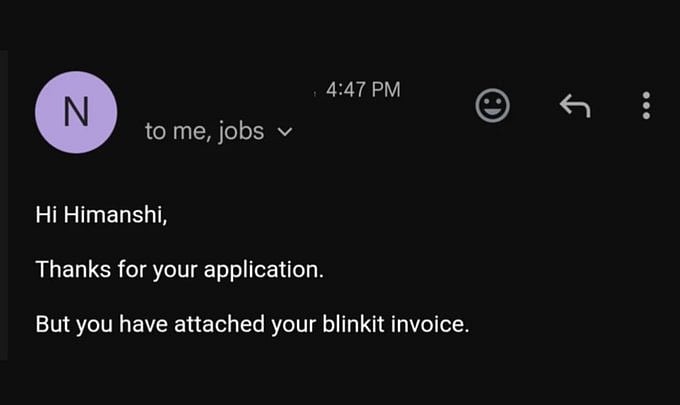
Task: Click the word "But" in the last line
Action: [x=52, y=324]
